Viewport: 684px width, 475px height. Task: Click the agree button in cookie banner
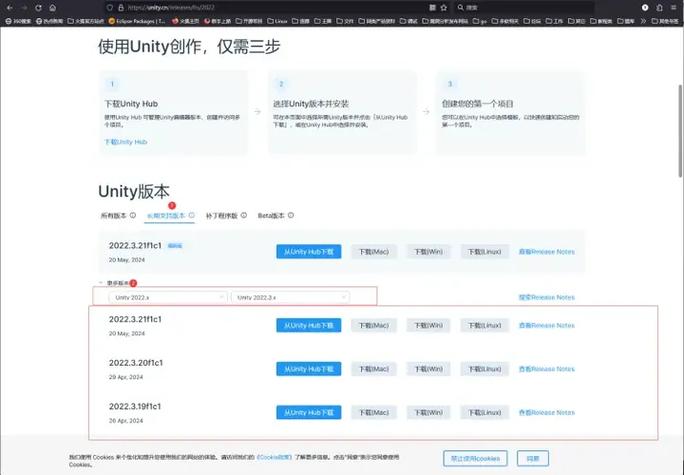tap(533, 458)
